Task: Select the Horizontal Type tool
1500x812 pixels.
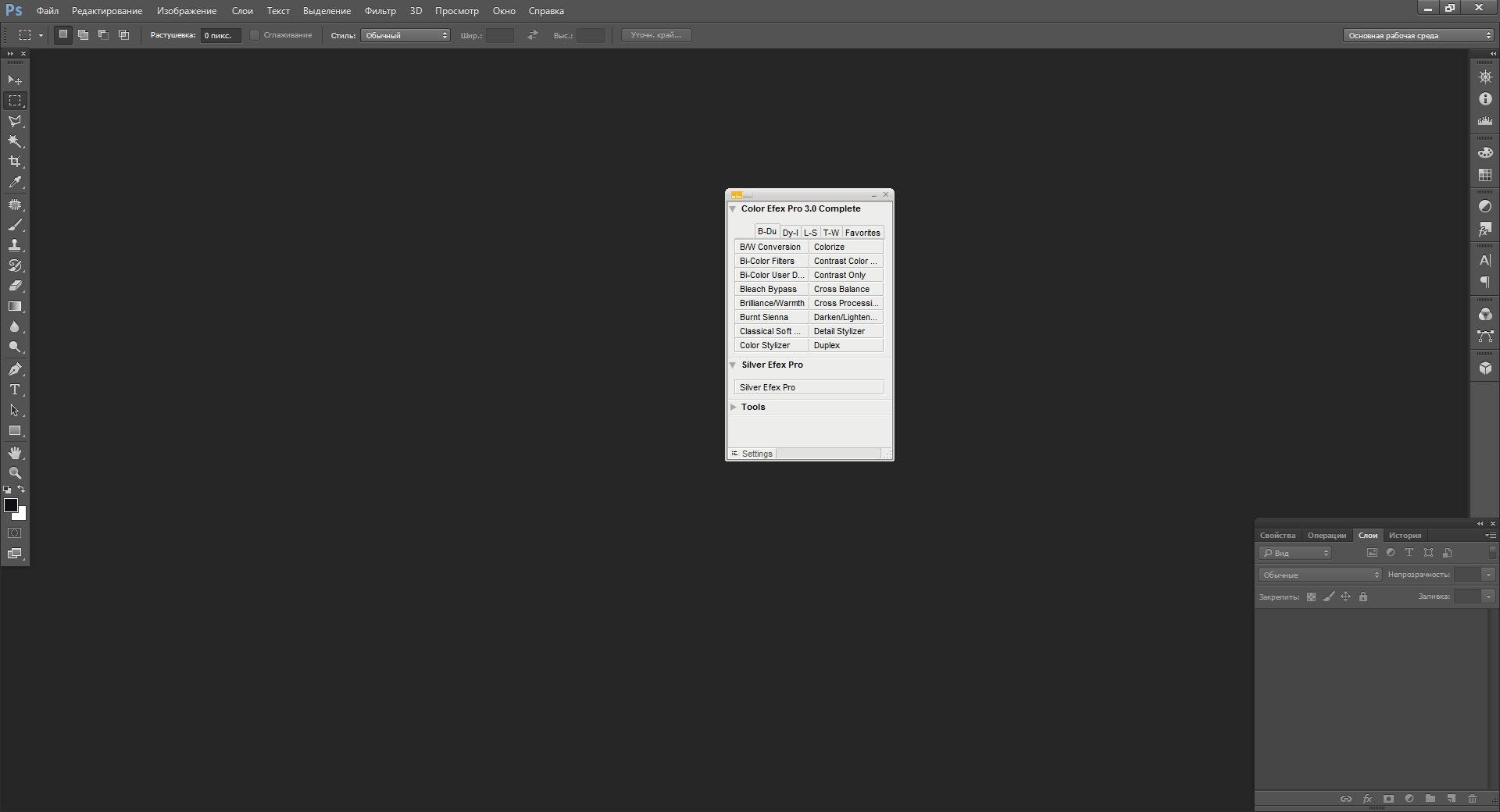Action: coord(15,390)
